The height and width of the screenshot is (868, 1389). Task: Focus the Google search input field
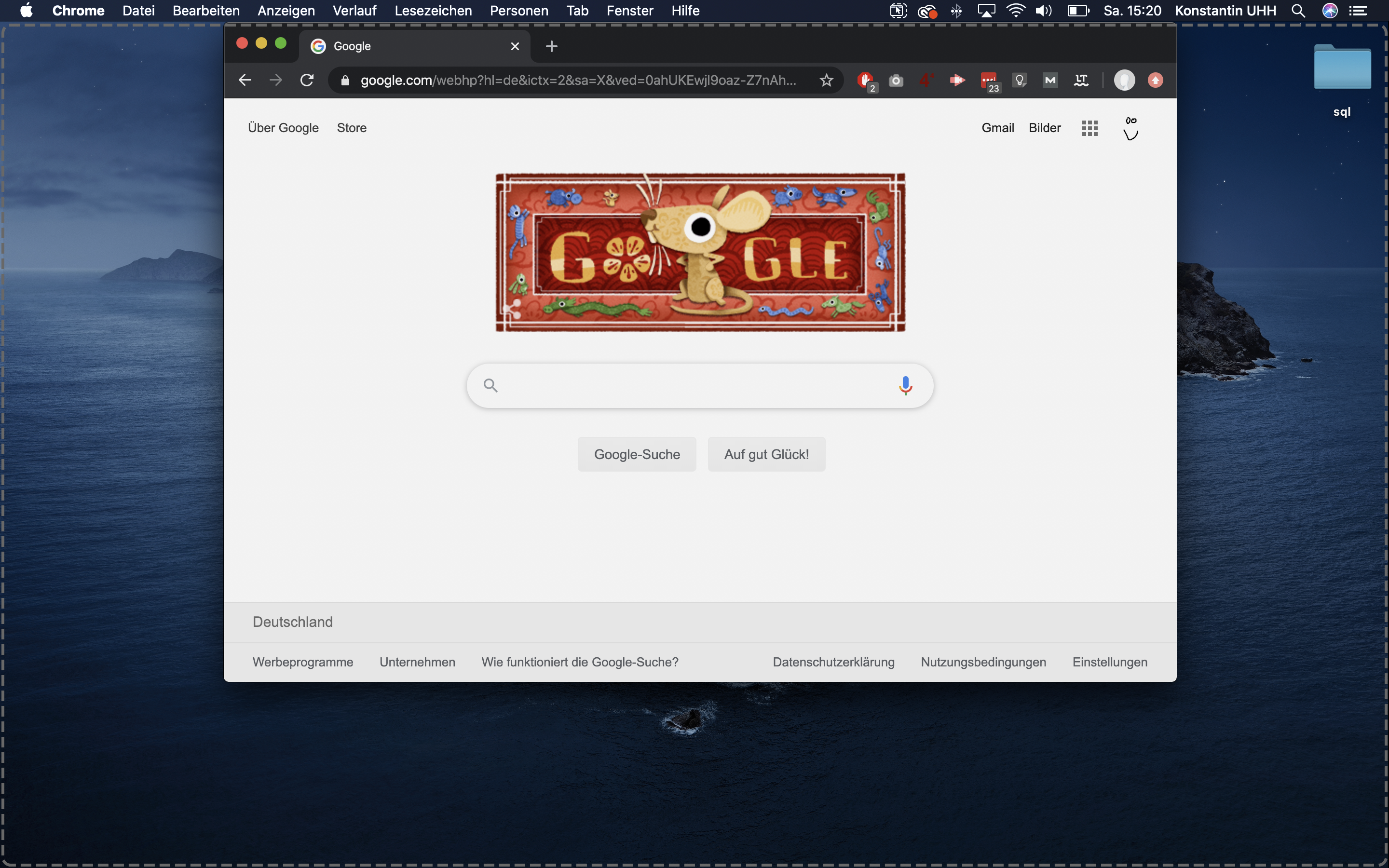700,385
